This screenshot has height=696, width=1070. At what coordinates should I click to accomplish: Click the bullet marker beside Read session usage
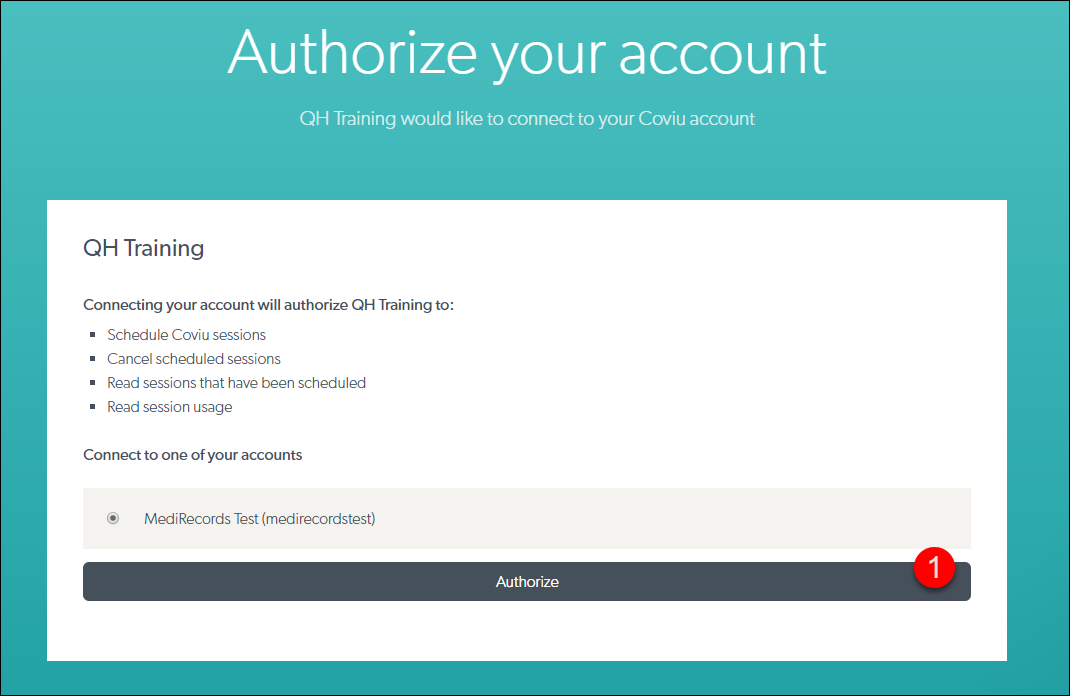pyautogui.click(x=95, y=406)
